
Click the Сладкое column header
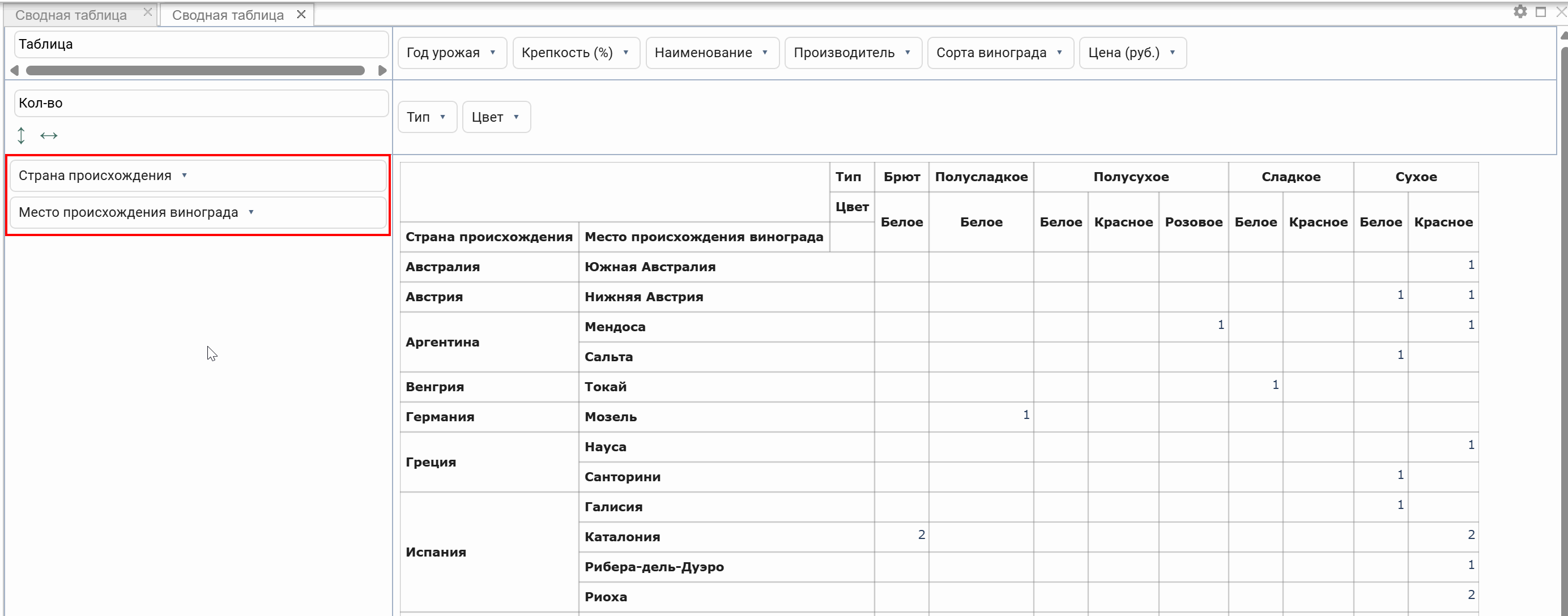tap(1291, 177)
